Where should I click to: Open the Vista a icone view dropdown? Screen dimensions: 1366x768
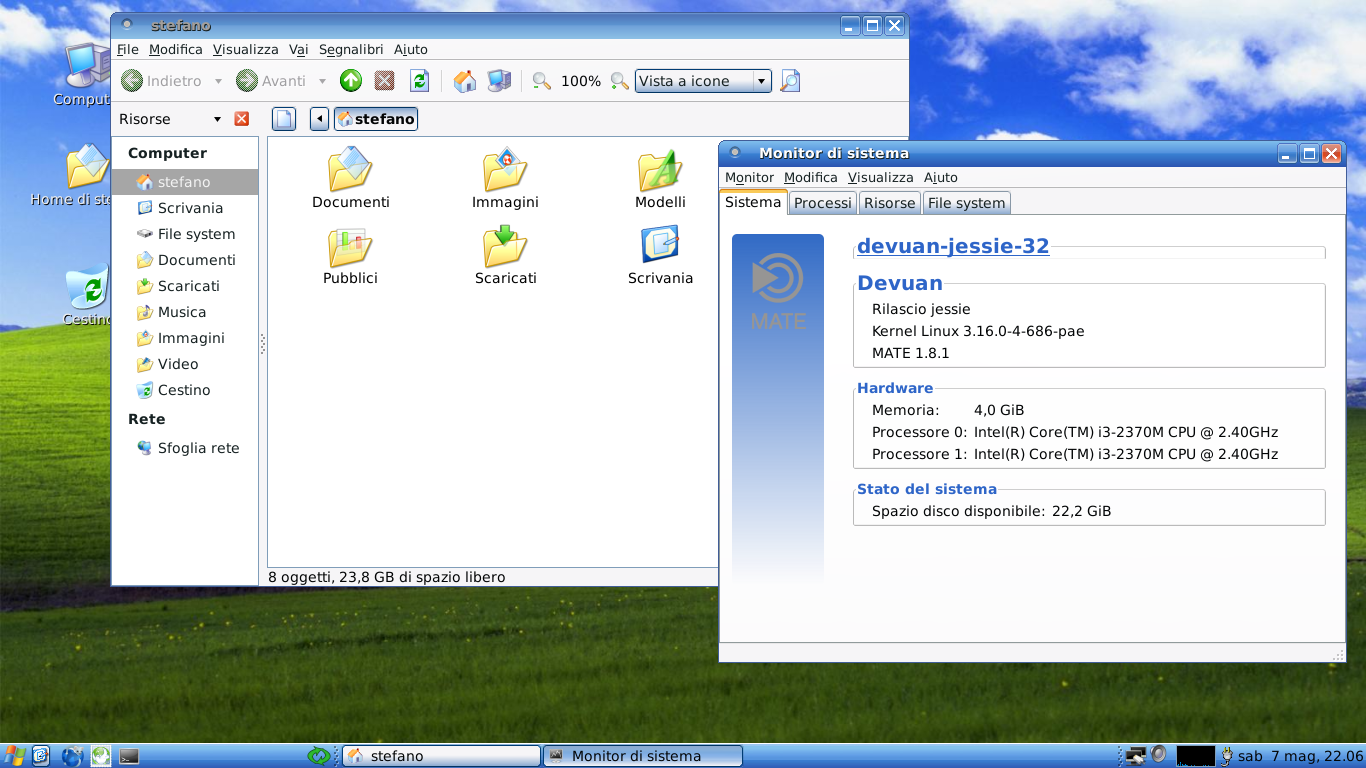703,81
